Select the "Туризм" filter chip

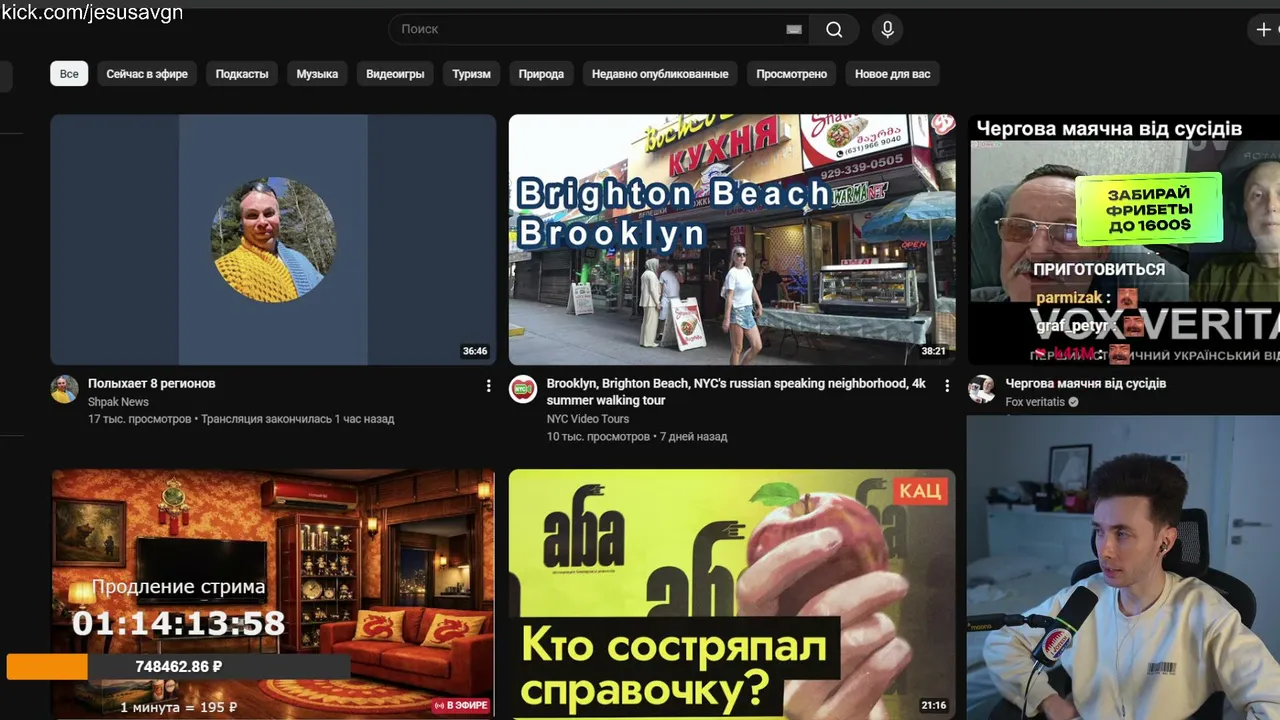pyautogui.click(x=471, y=74)
